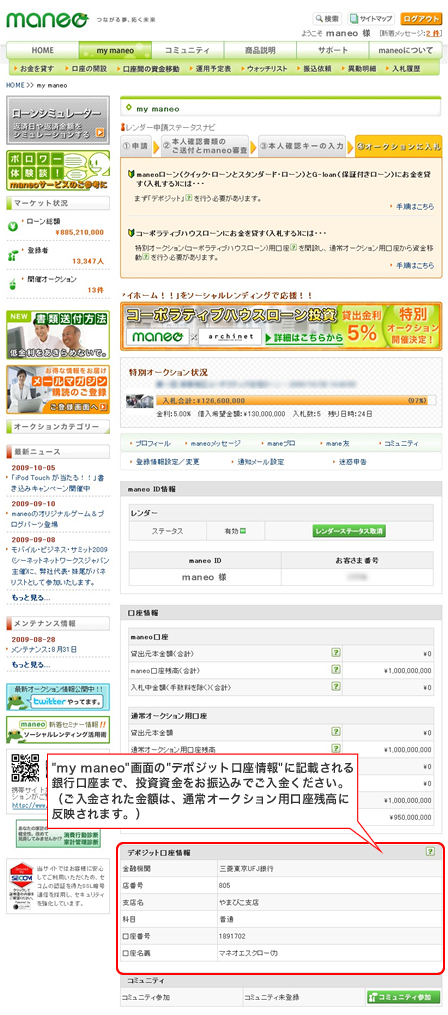Image resolution: width=448 pixels, height=1015 pixels.
Task: Select the HOME navigation tab
Action: [x=43, y=50]
